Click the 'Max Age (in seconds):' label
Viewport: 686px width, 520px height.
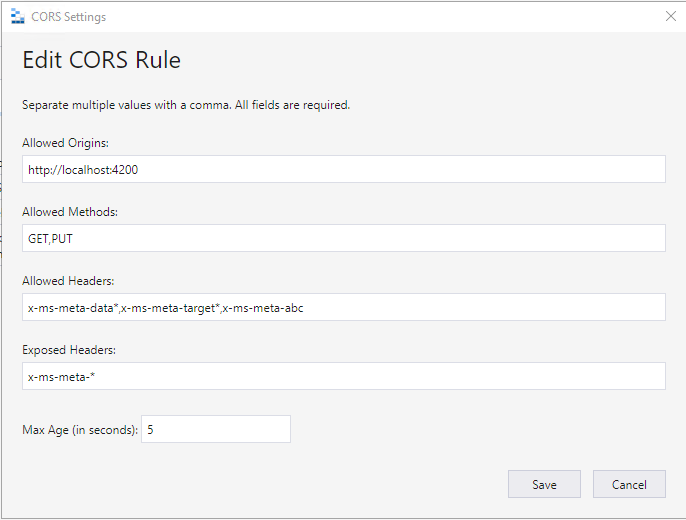coord(80,430)
